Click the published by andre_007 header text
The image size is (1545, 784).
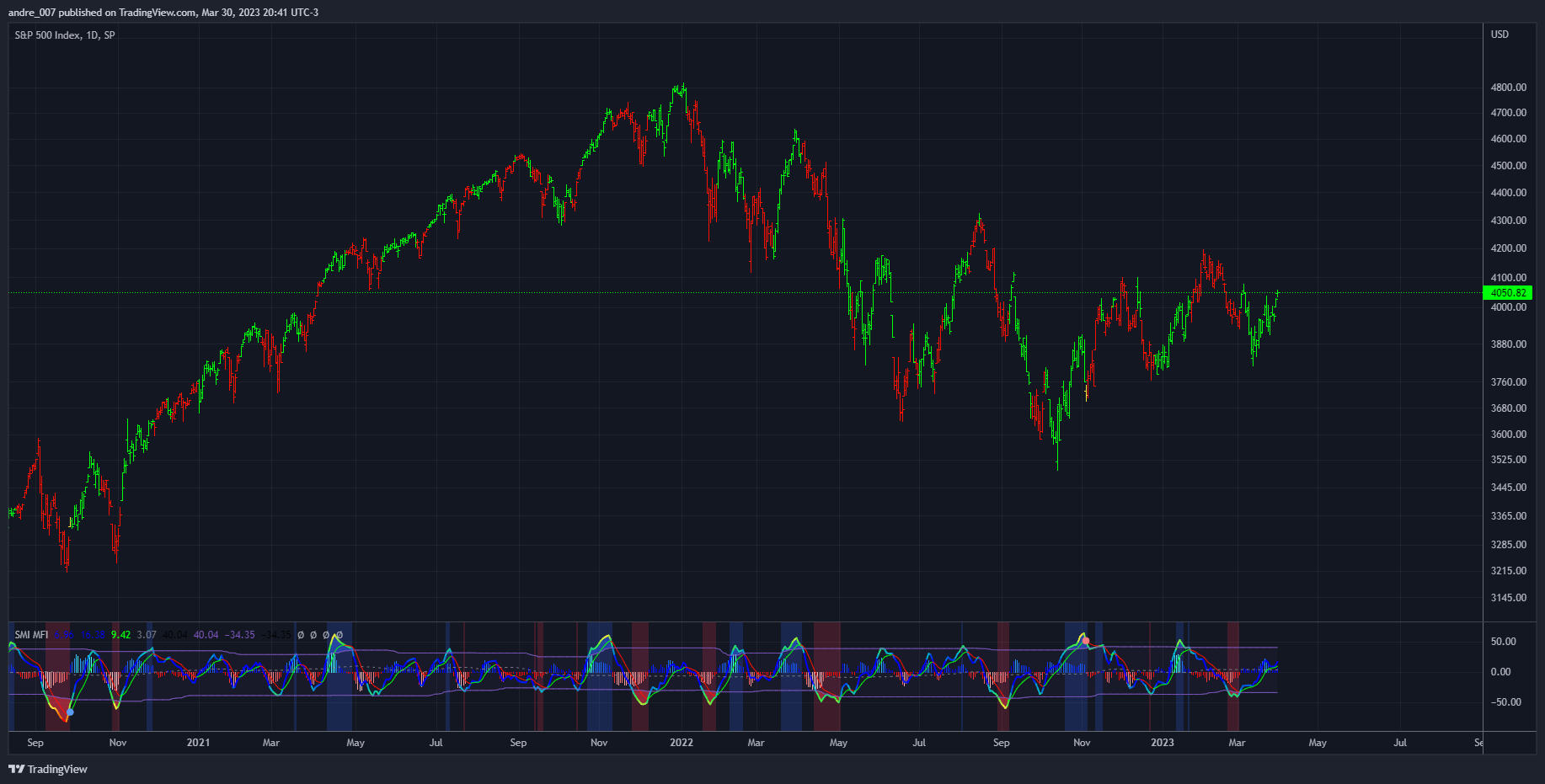pos(163,13)
